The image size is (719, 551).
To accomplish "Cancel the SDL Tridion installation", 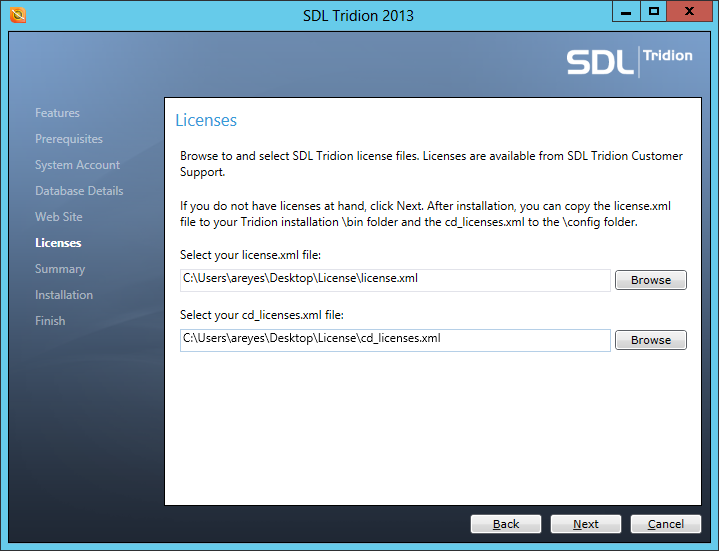I will pyautogui.click(x=665, y=524).
